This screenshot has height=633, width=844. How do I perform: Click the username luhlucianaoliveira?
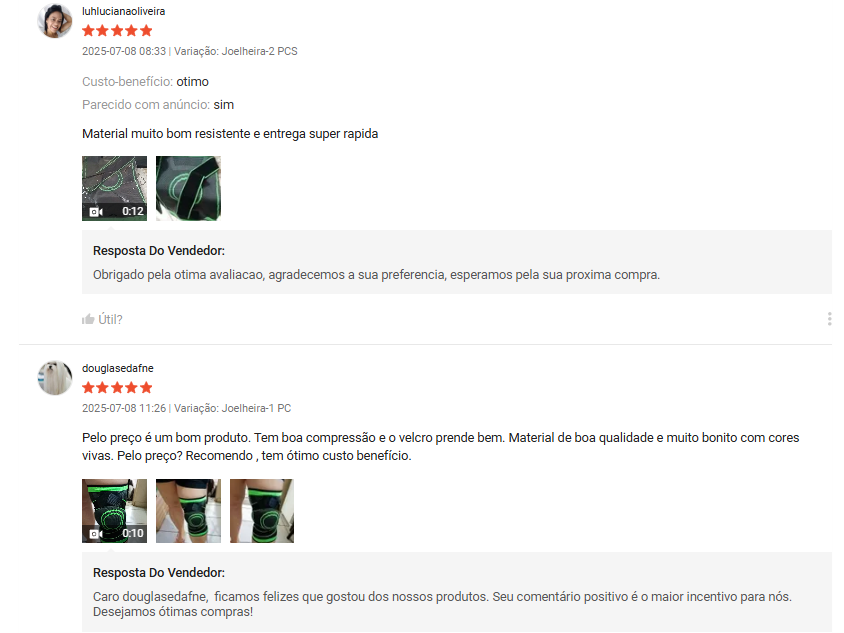point(123,11)
